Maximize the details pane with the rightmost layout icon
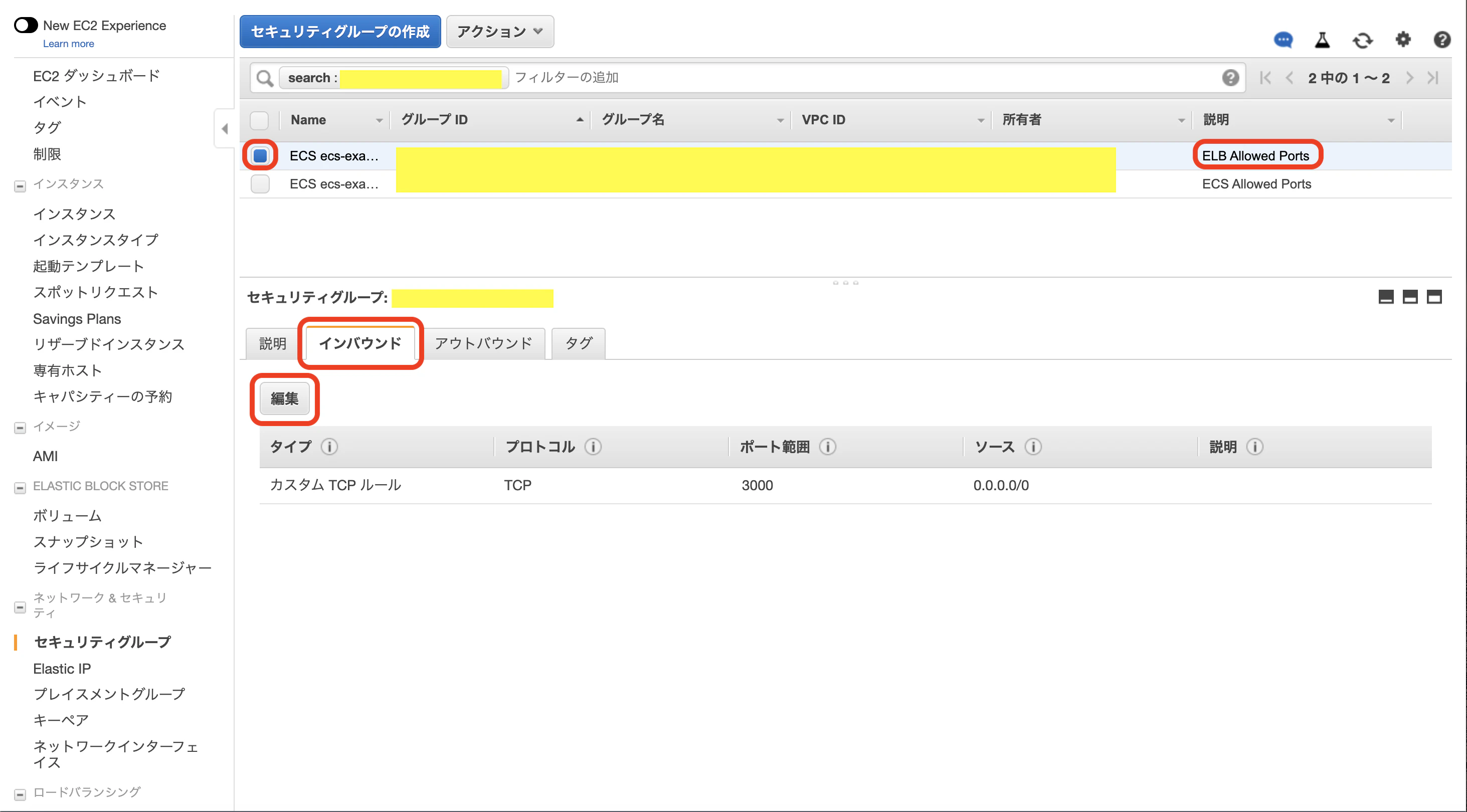 (x=1433, y=297)
